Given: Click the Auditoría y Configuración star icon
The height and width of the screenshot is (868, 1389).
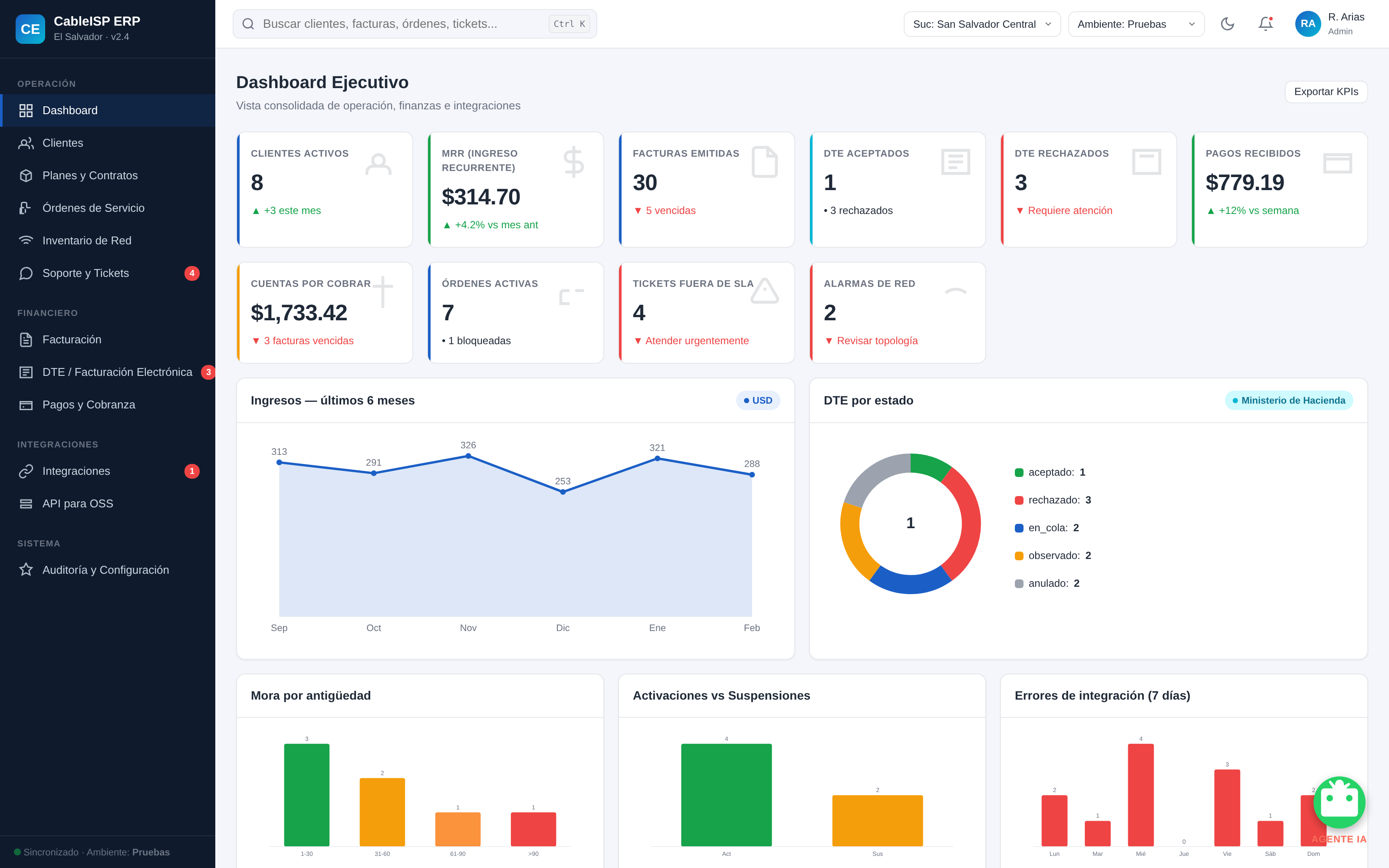Looking at the screenshot, I should [26, 570].
